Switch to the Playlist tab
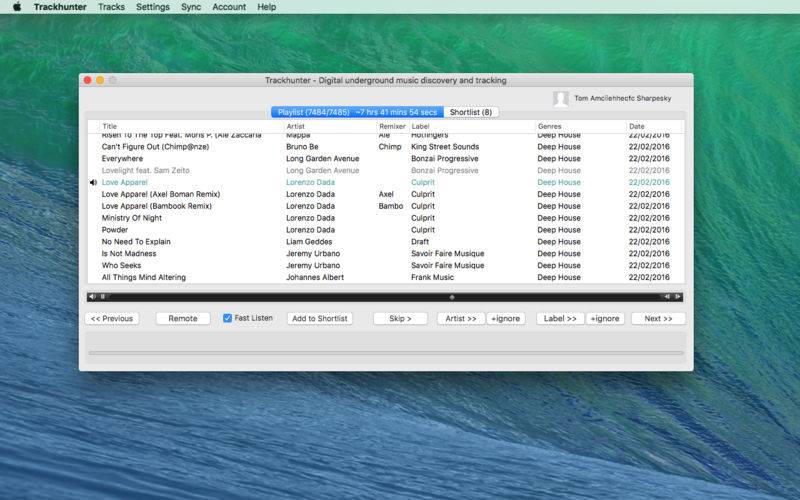 tap(357, 112)
